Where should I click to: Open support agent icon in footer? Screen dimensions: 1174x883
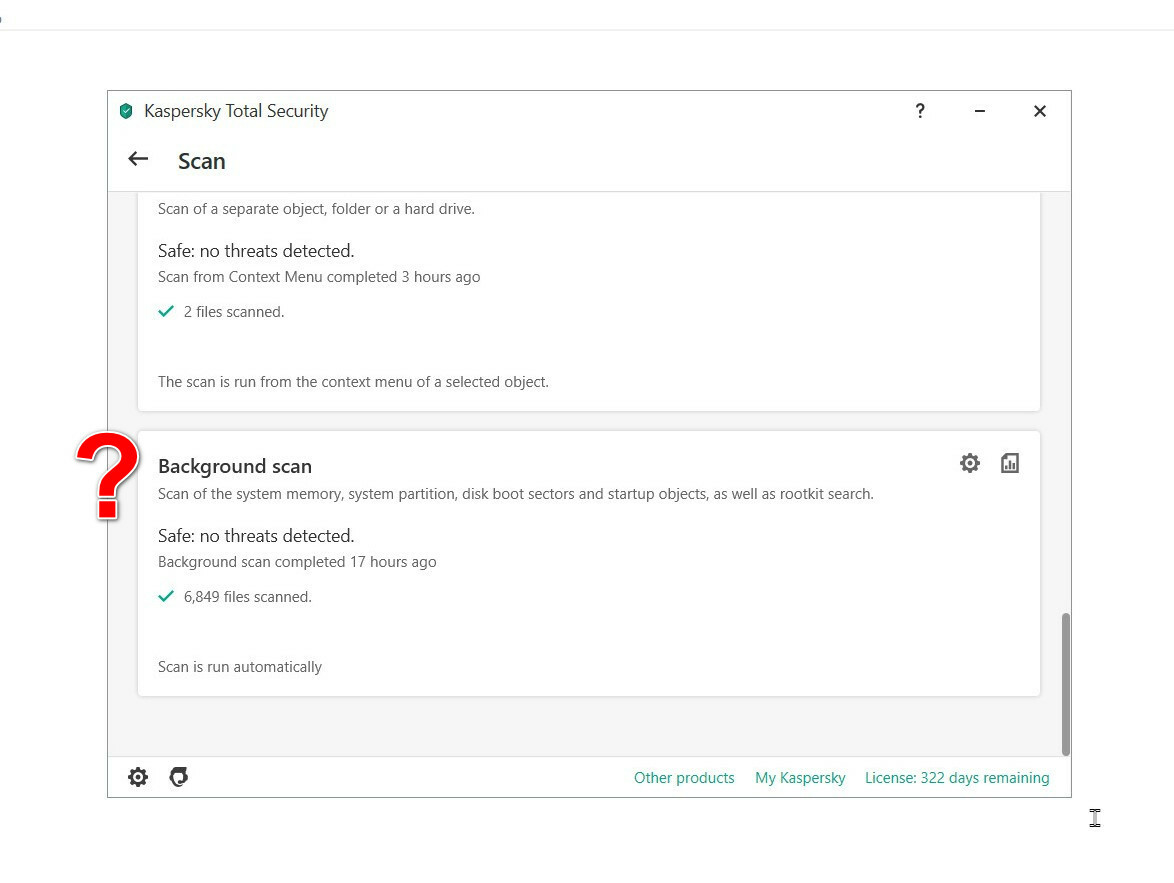(179, 777)
